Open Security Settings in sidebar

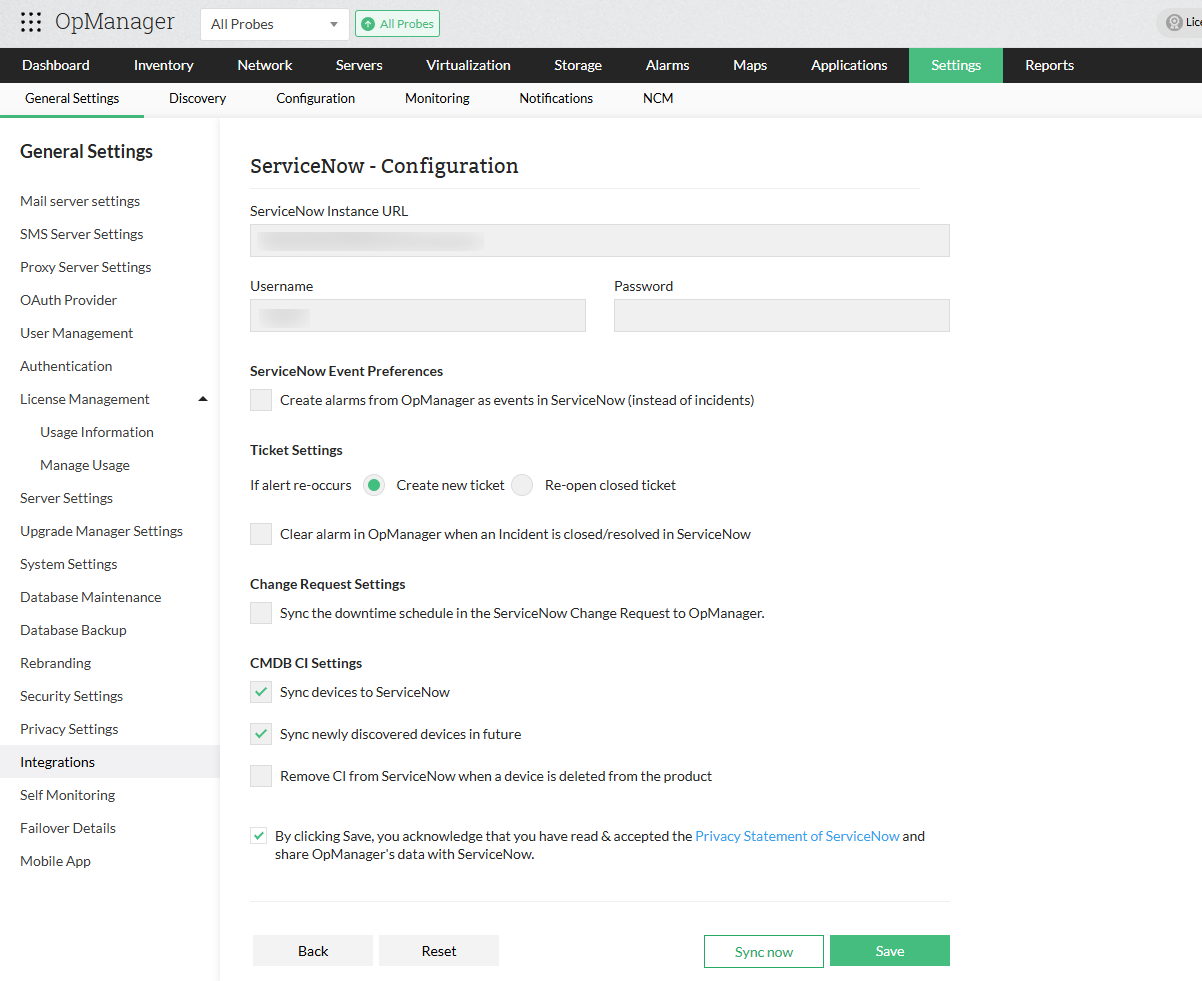coord(72,696)
